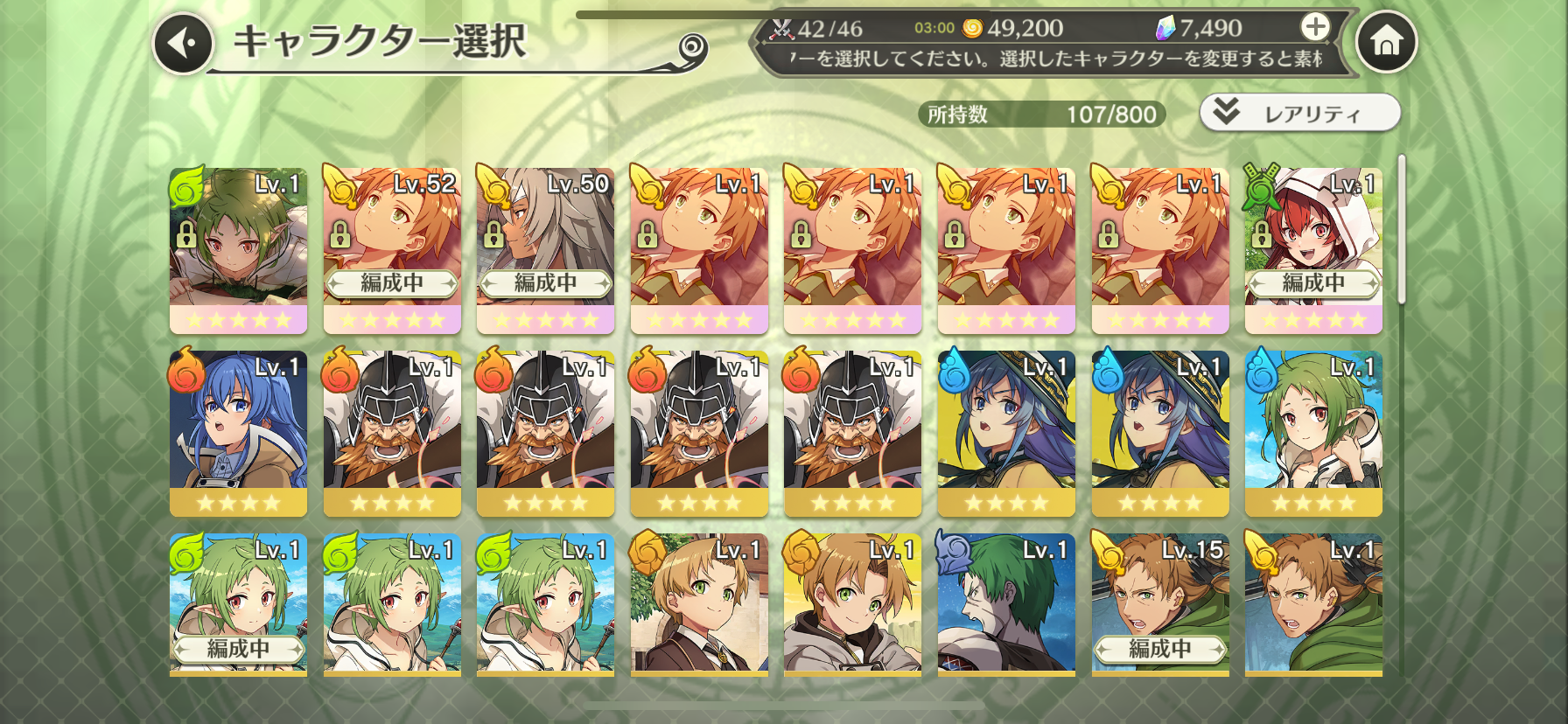Select the first witch-hat water element character
Viewport: 1568px width, 724px height.
(x=1006, y=434)
